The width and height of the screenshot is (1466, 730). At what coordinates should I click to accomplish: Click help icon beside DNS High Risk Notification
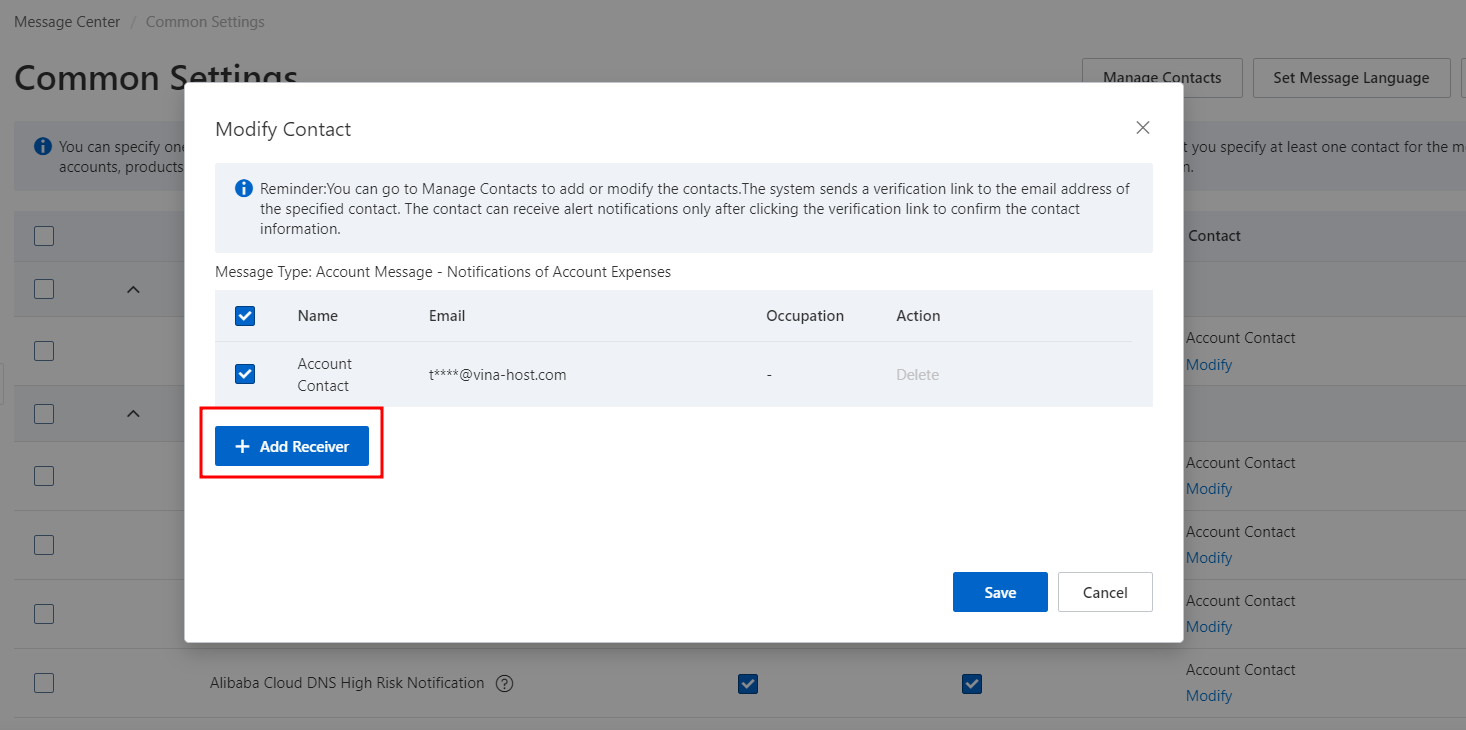coord(505,684)
